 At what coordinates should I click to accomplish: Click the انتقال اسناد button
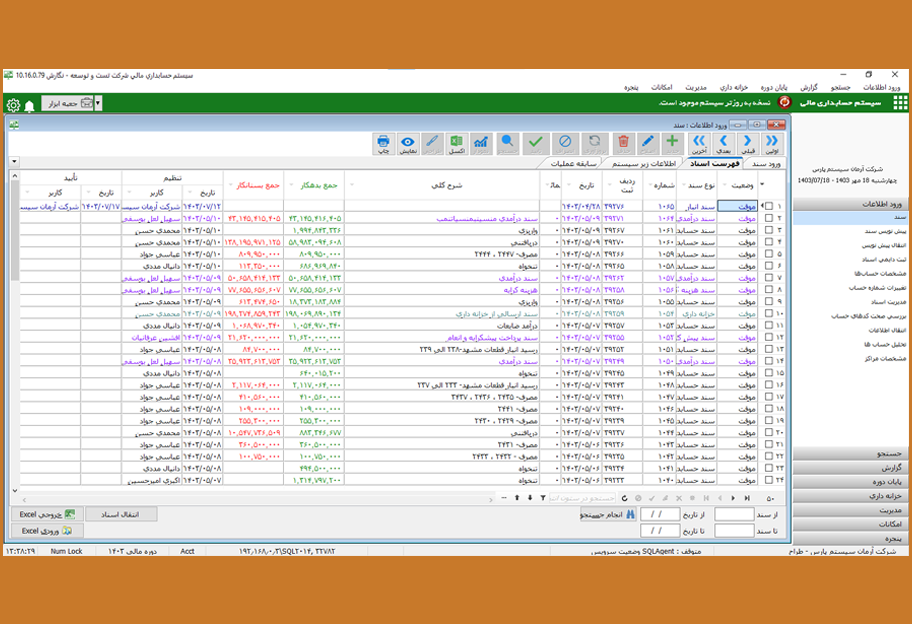[120, 515]
